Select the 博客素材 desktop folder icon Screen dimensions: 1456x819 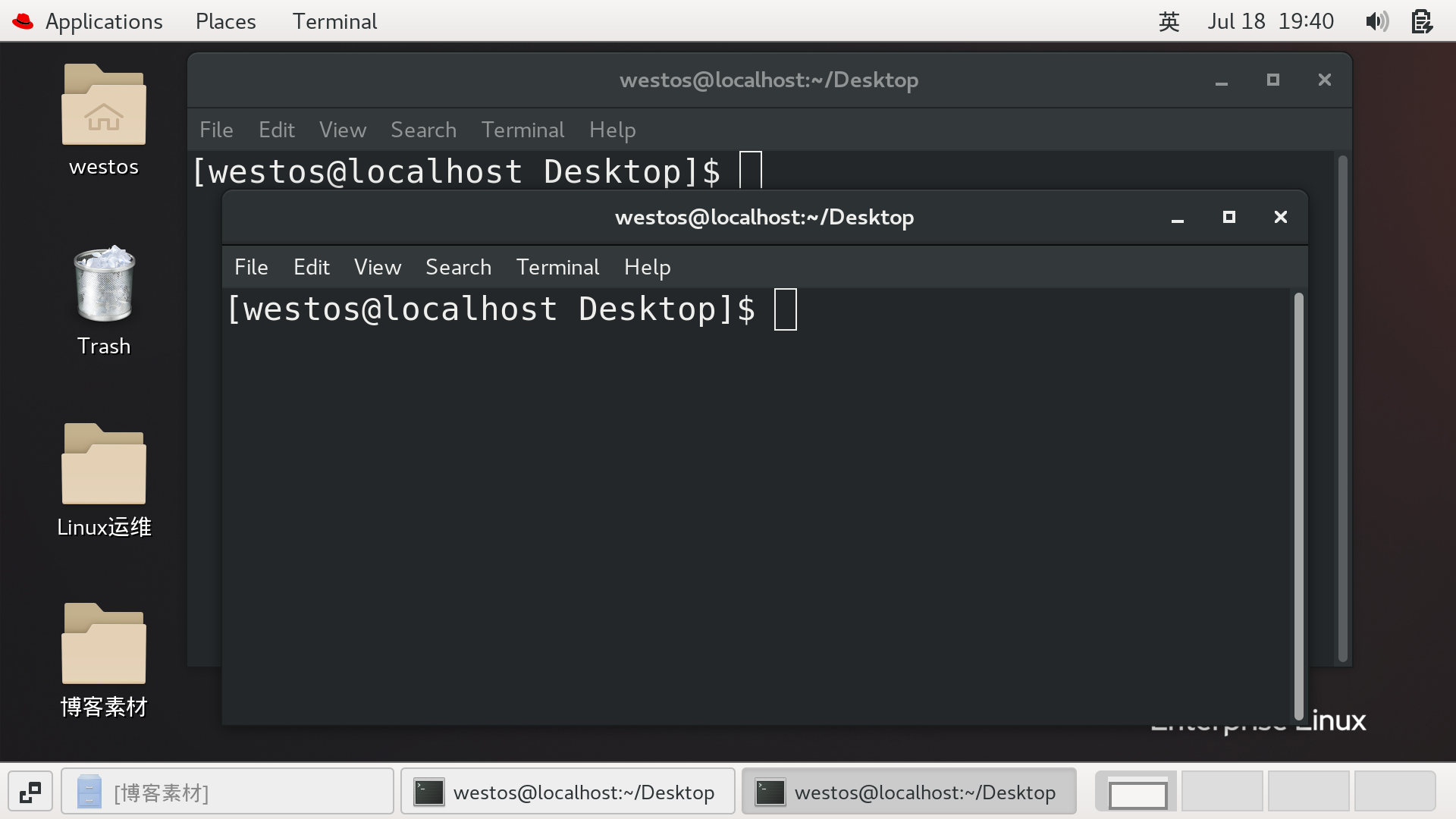104,643
